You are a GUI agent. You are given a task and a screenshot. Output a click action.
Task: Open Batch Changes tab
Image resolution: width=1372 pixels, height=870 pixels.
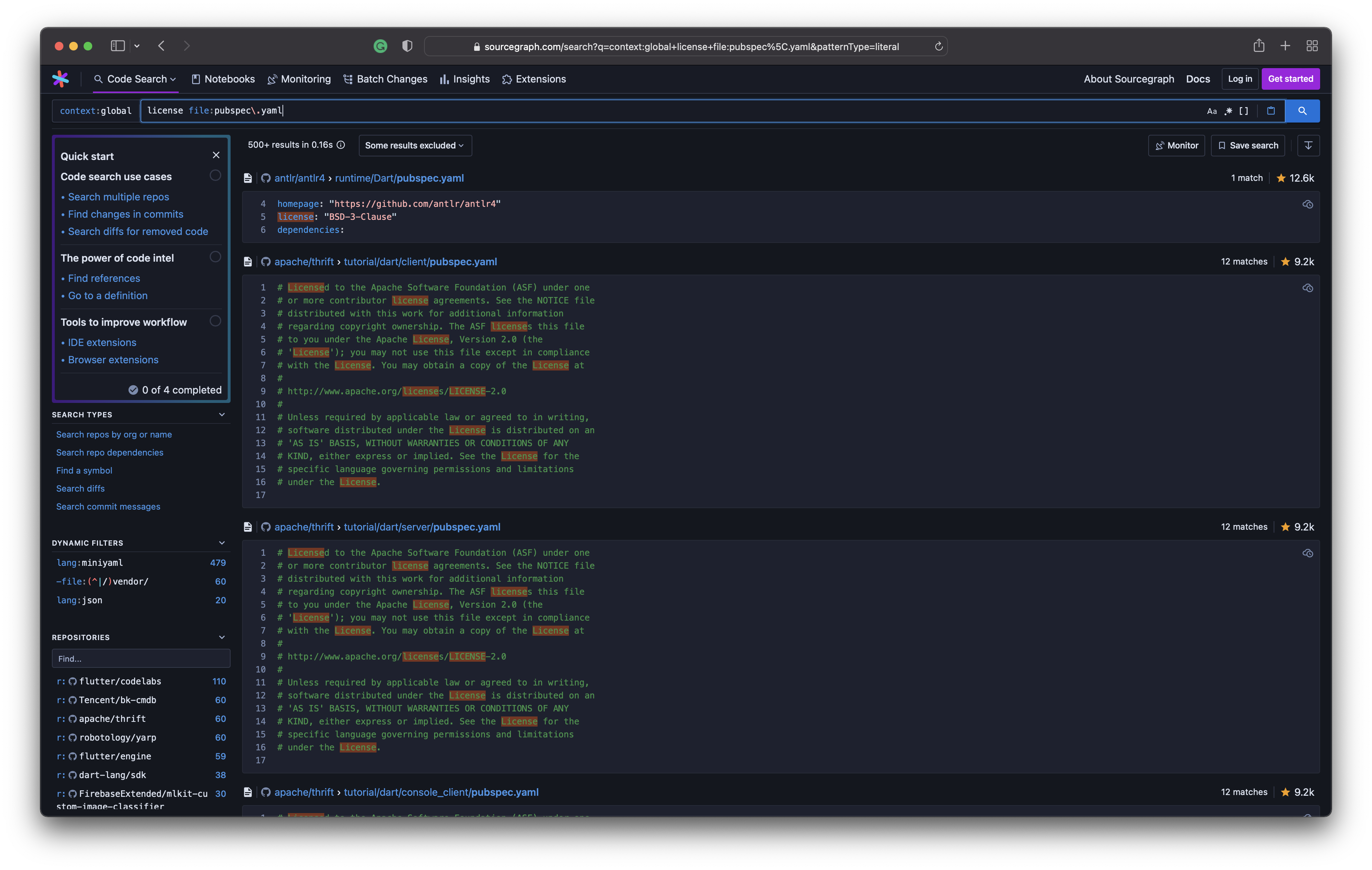[x=385, y=79]
